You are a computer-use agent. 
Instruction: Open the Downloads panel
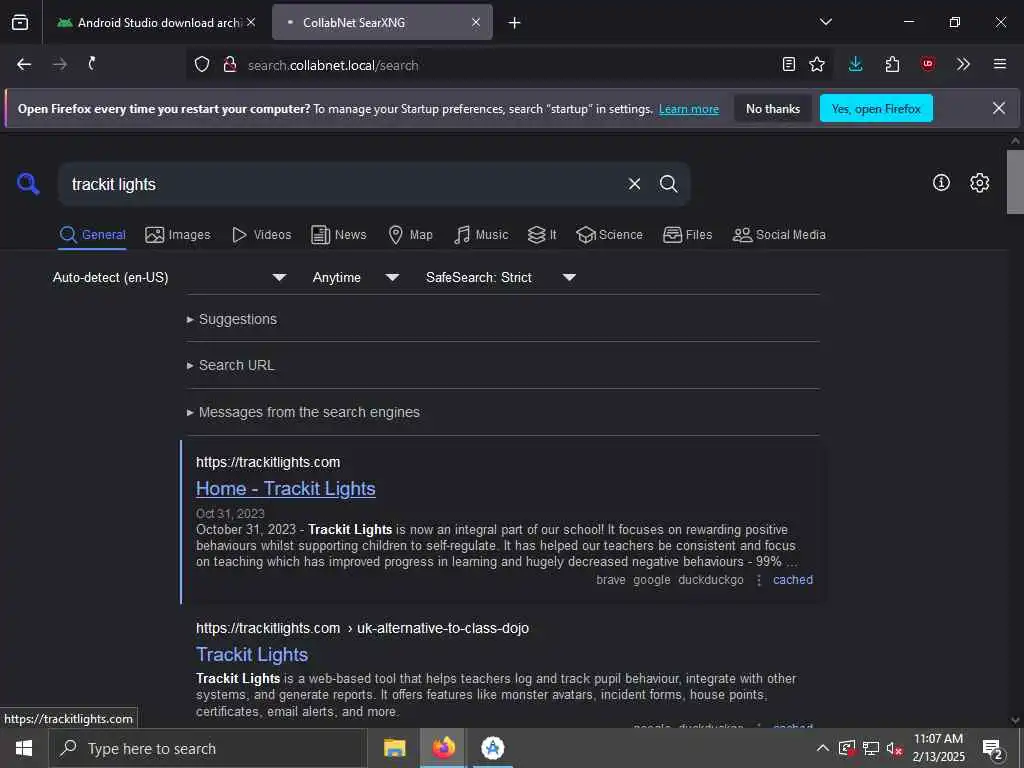[x=856, y=64]
